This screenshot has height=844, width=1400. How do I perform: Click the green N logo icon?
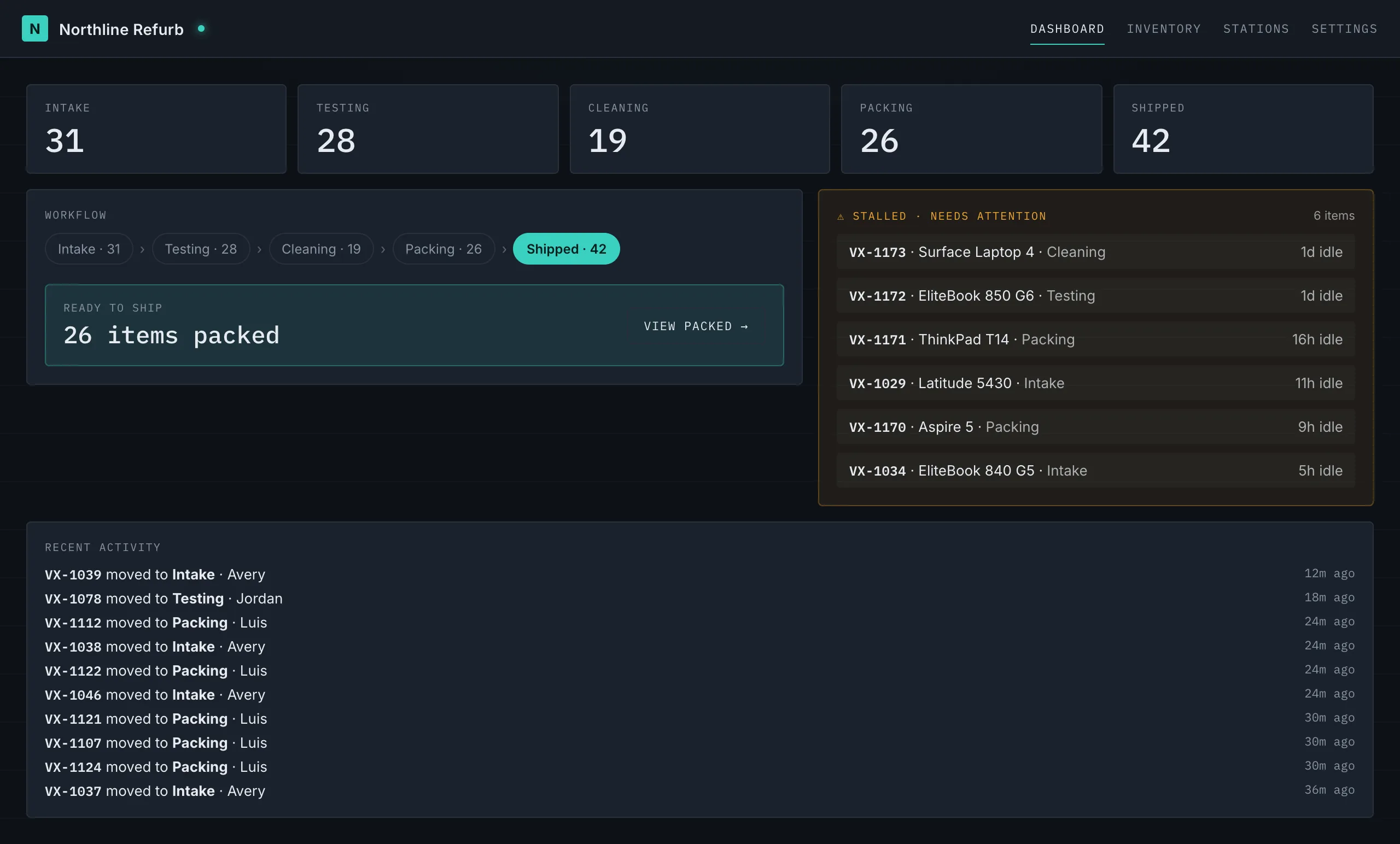[34, 28]
